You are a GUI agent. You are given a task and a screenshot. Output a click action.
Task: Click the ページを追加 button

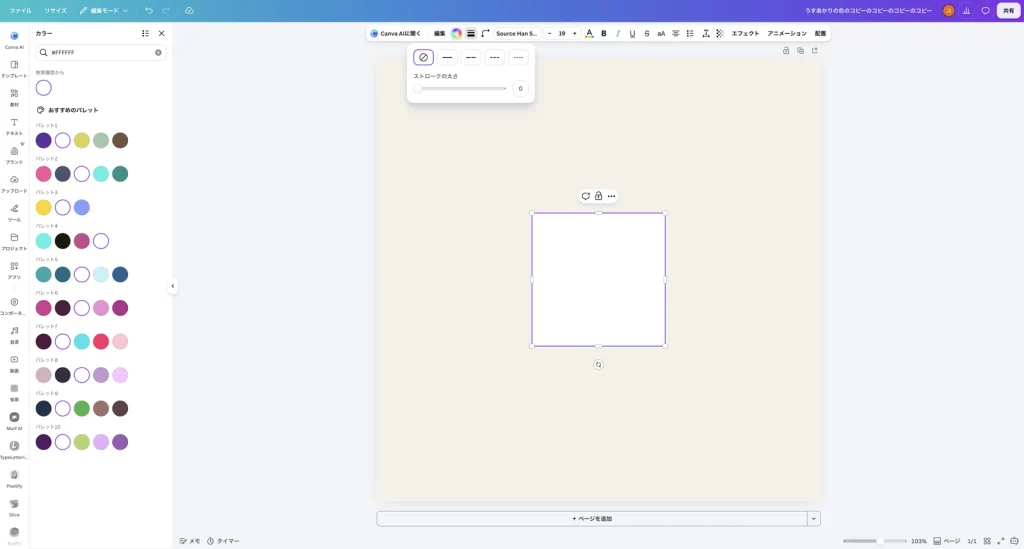coord(592,519)
